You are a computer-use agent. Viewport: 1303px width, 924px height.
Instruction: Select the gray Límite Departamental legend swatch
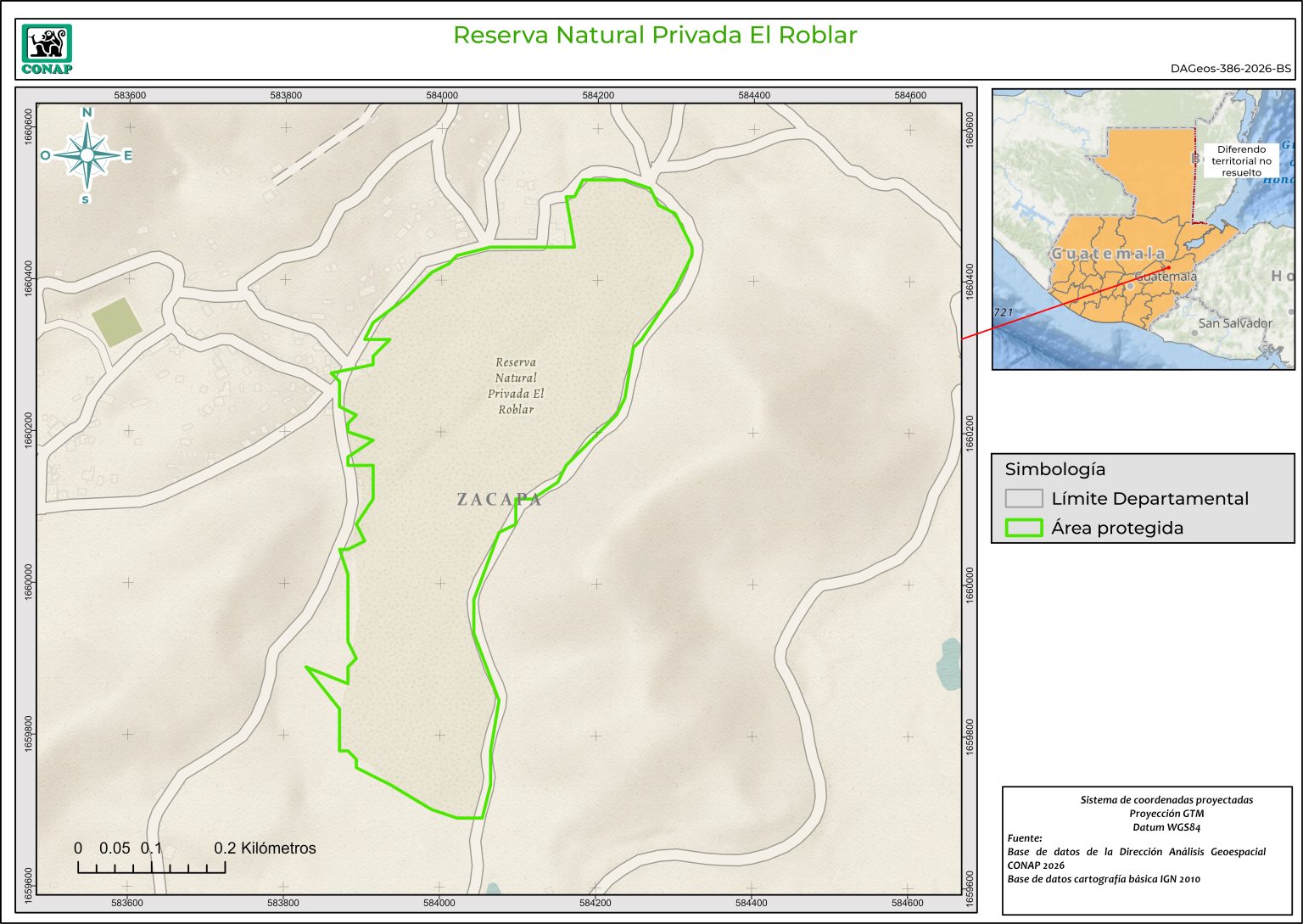point(1023,499)
